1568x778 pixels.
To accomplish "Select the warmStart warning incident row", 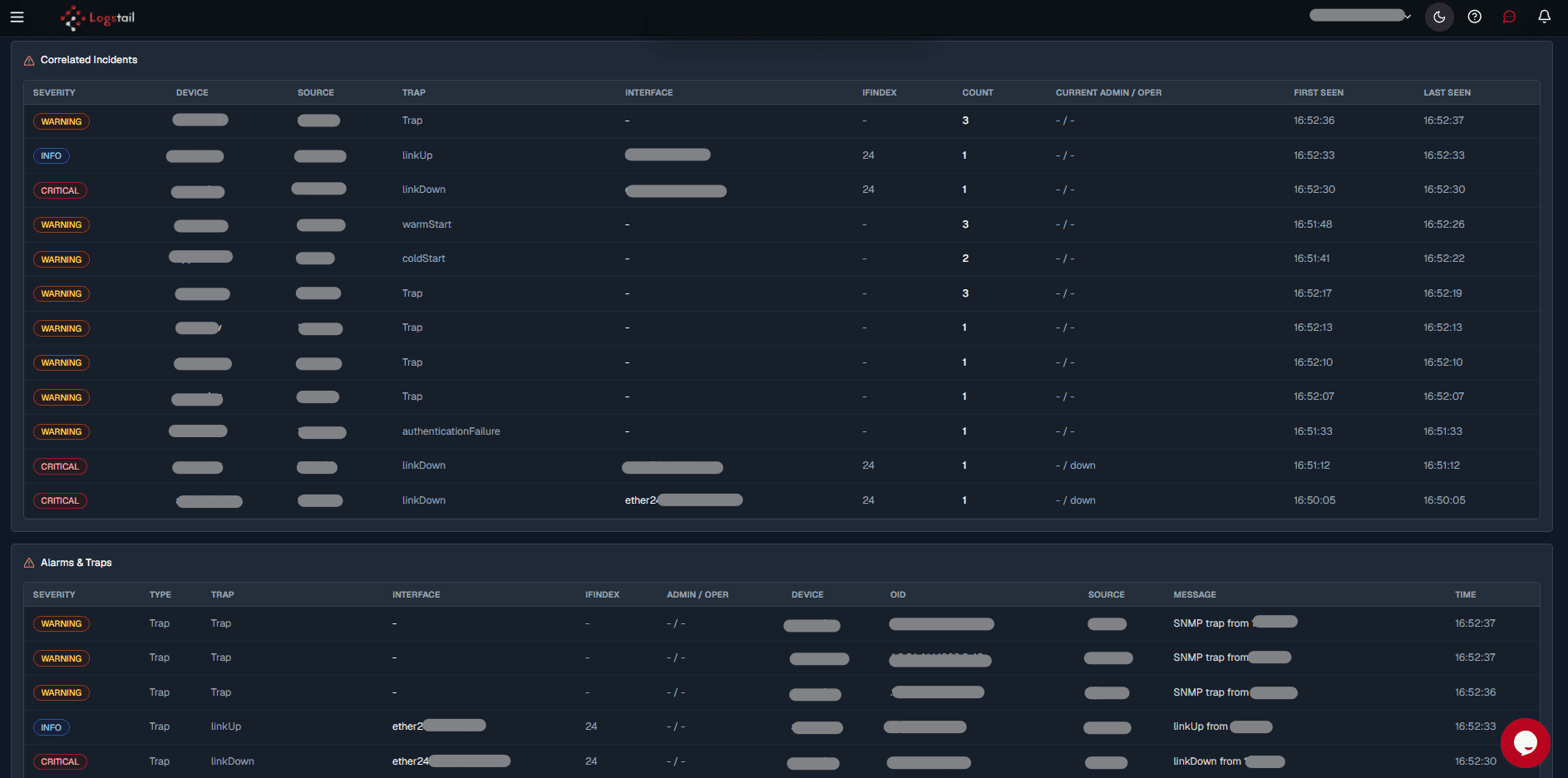I will pos(782,224).
